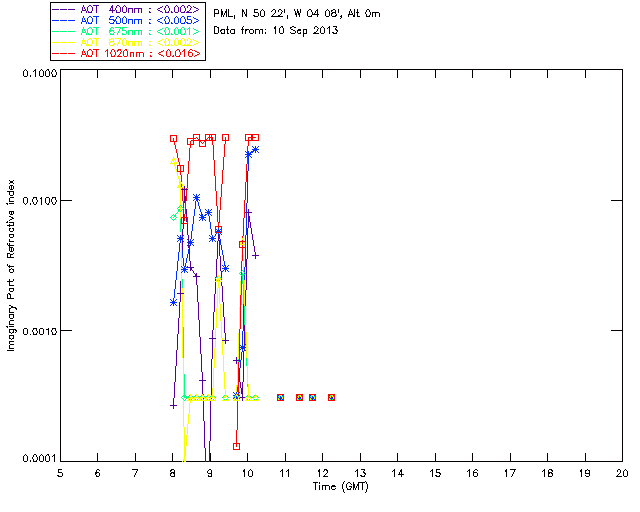
Task: Click the AOT 400nm legend entry
Action: (x=127, y=9)
